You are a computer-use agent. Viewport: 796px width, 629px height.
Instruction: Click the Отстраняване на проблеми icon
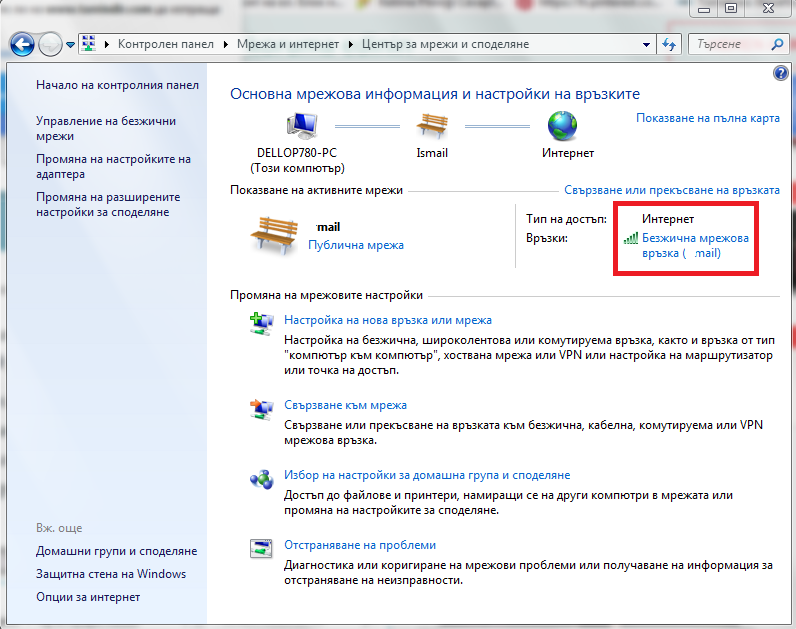point(261,547)
